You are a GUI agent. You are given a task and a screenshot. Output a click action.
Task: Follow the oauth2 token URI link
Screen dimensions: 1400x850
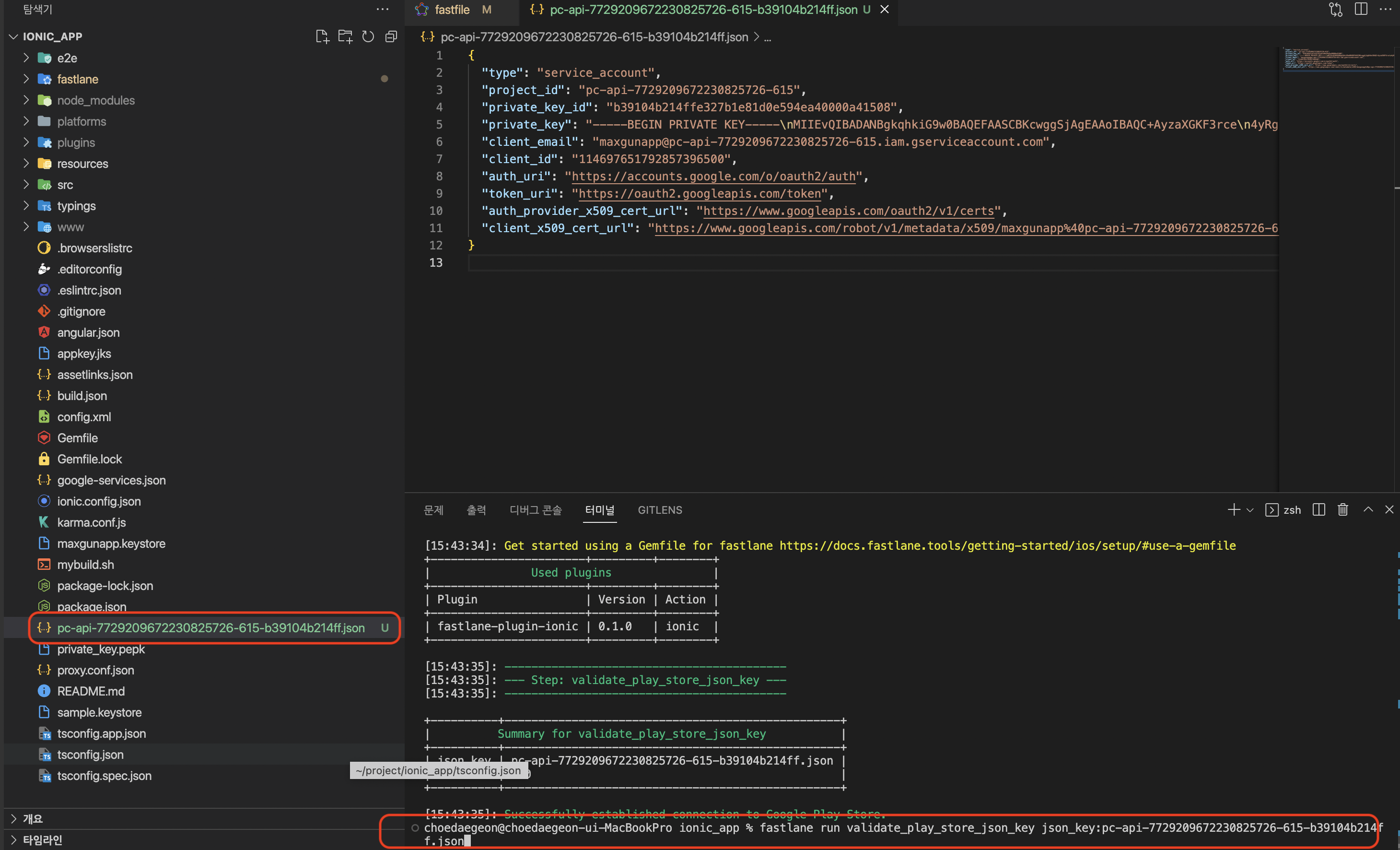(x=700, y=193)
